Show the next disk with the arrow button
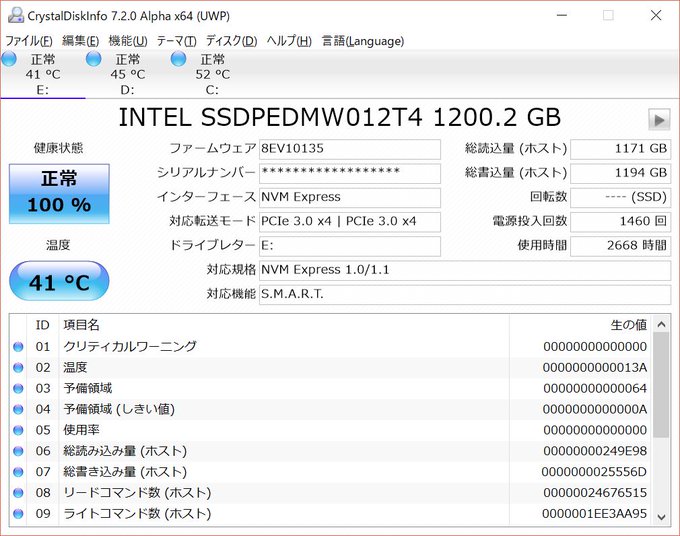This screenshot has width=680, height=536. click(x=658, y=120)
